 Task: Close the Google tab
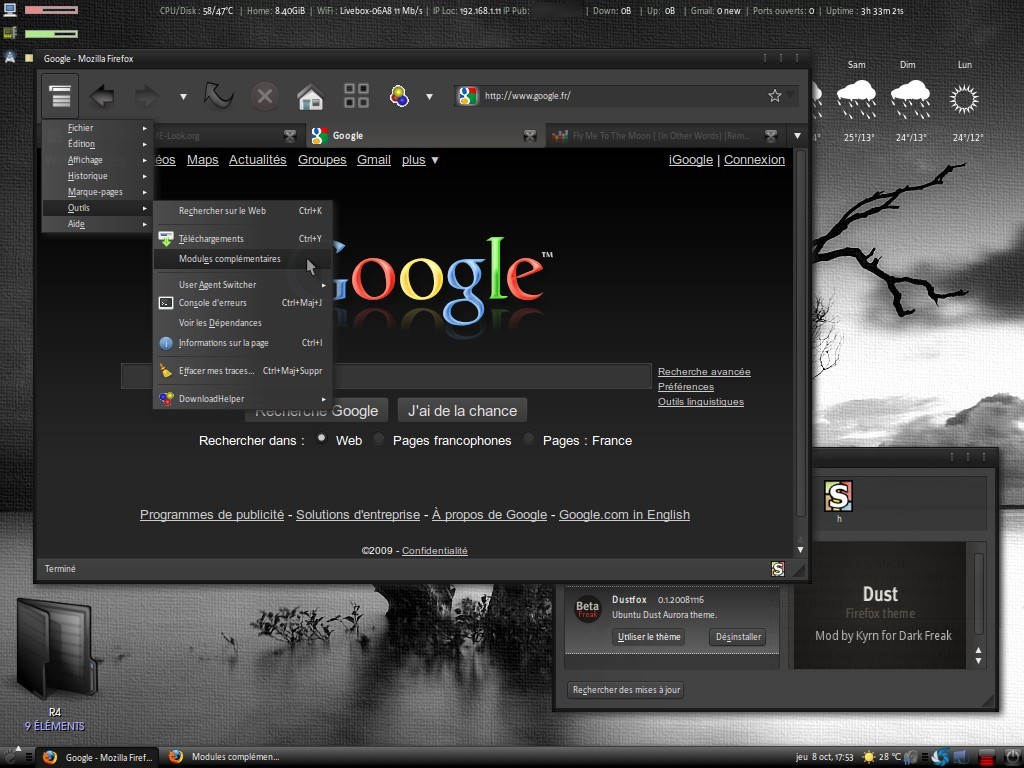(530, 136)
